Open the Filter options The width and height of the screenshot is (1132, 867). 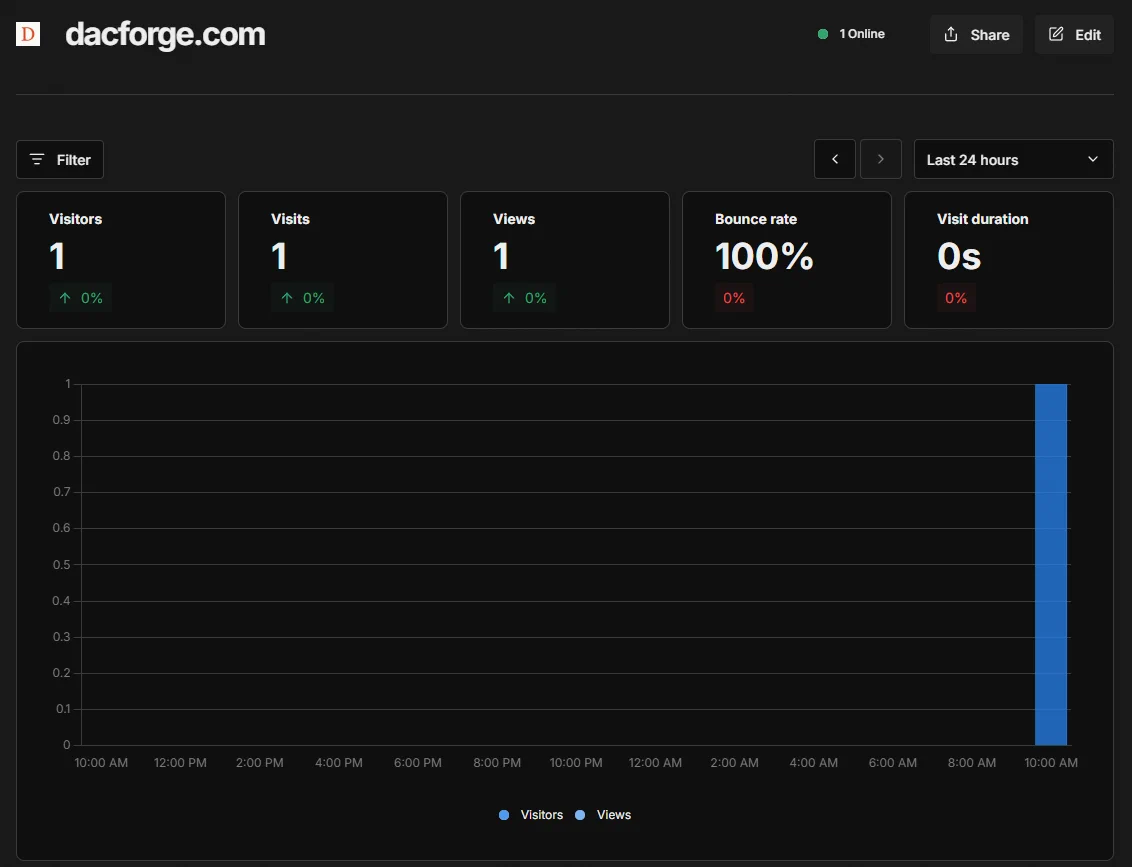pyautogui.click(x=60, y=160)
